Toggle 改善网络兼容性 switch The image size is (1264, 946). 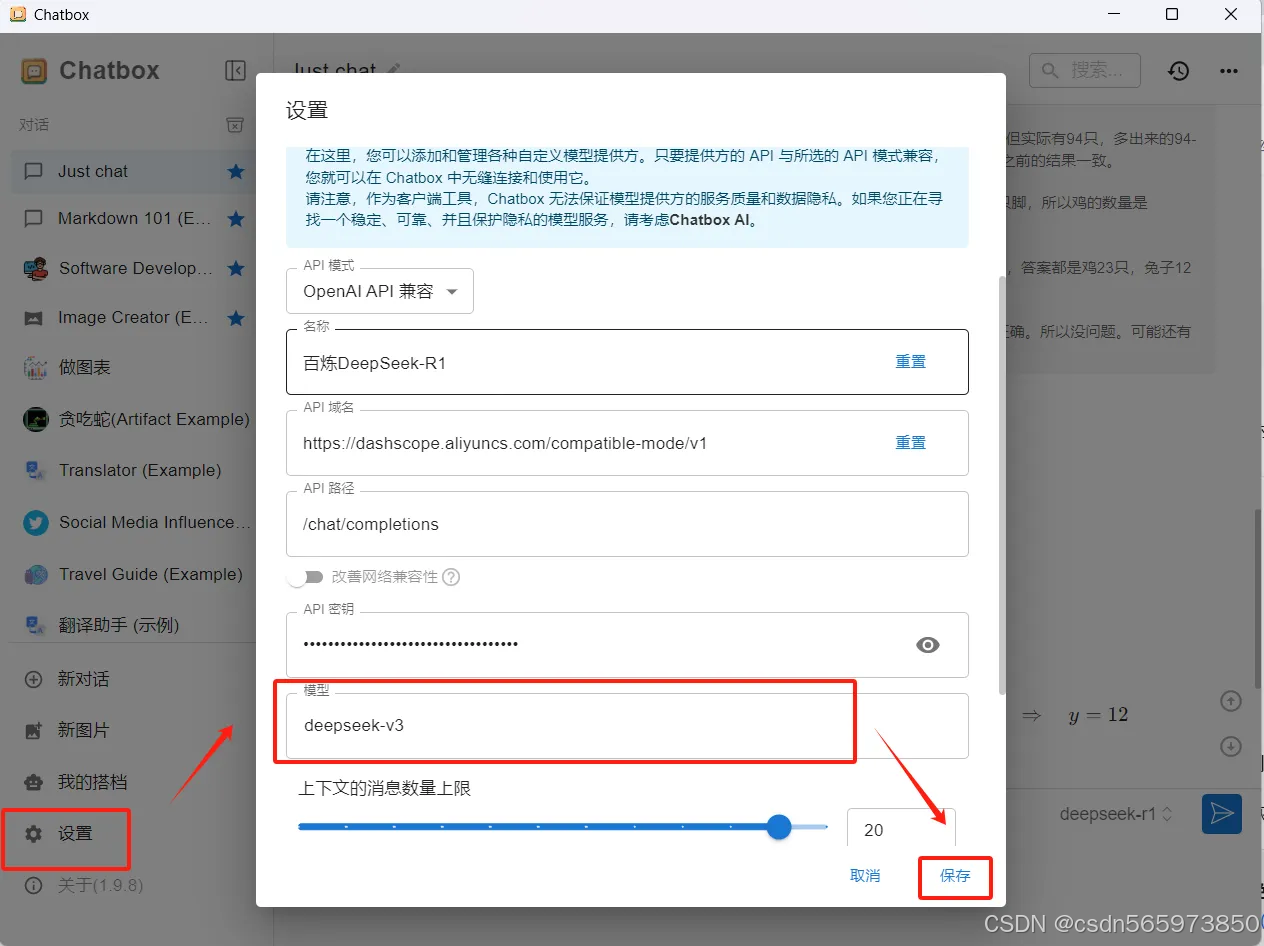(x=306, y=577)
